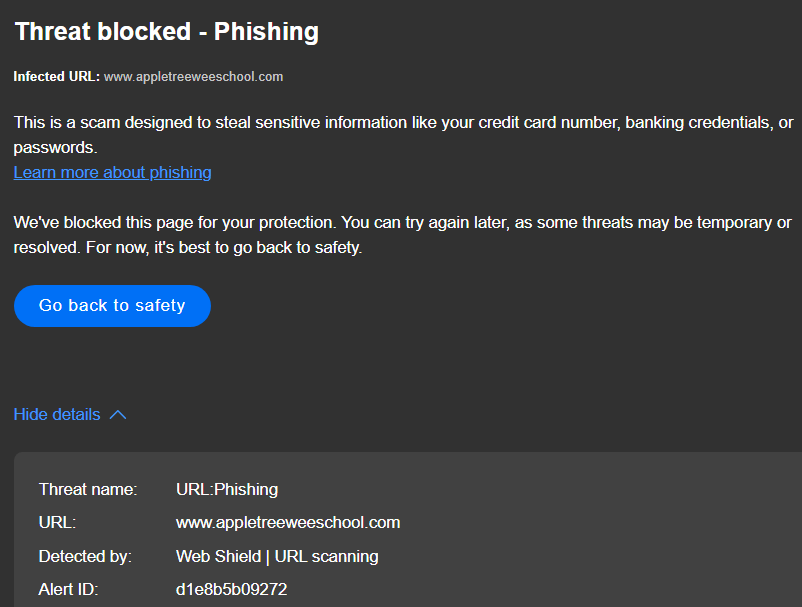Click the Threat blocked - Phishing heading
802x607 pixels.
(166, 32)
